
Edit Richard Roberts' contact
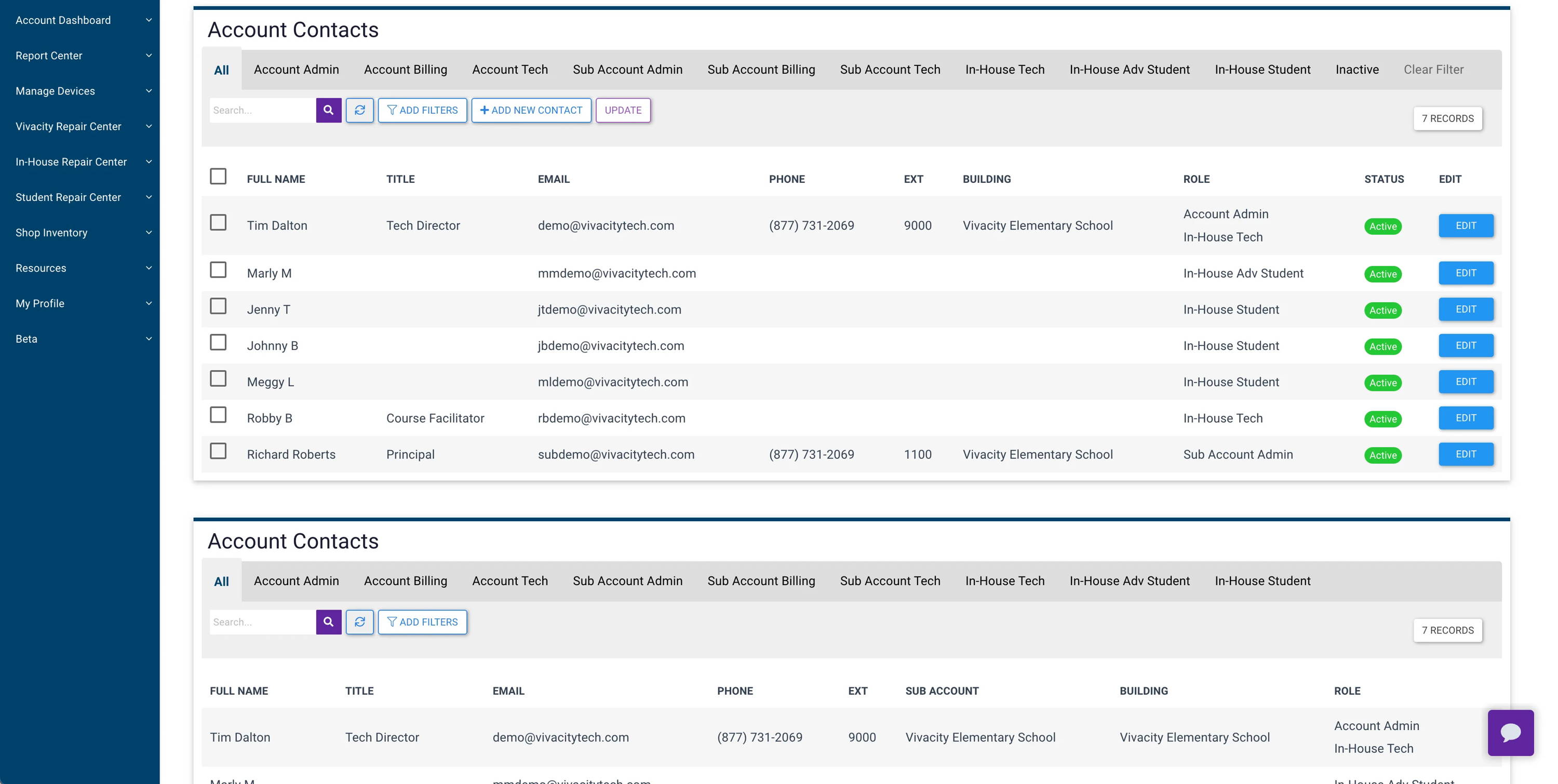[1466, 454]
